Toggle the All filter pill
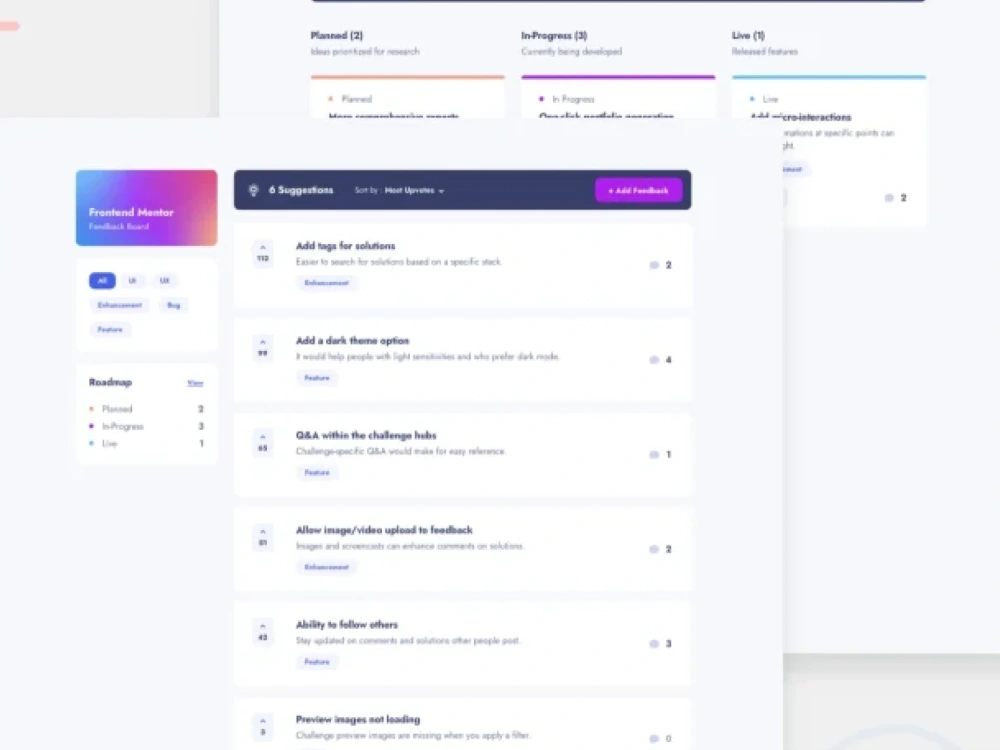The image size is (1000, 750). (x=101, y=281)
